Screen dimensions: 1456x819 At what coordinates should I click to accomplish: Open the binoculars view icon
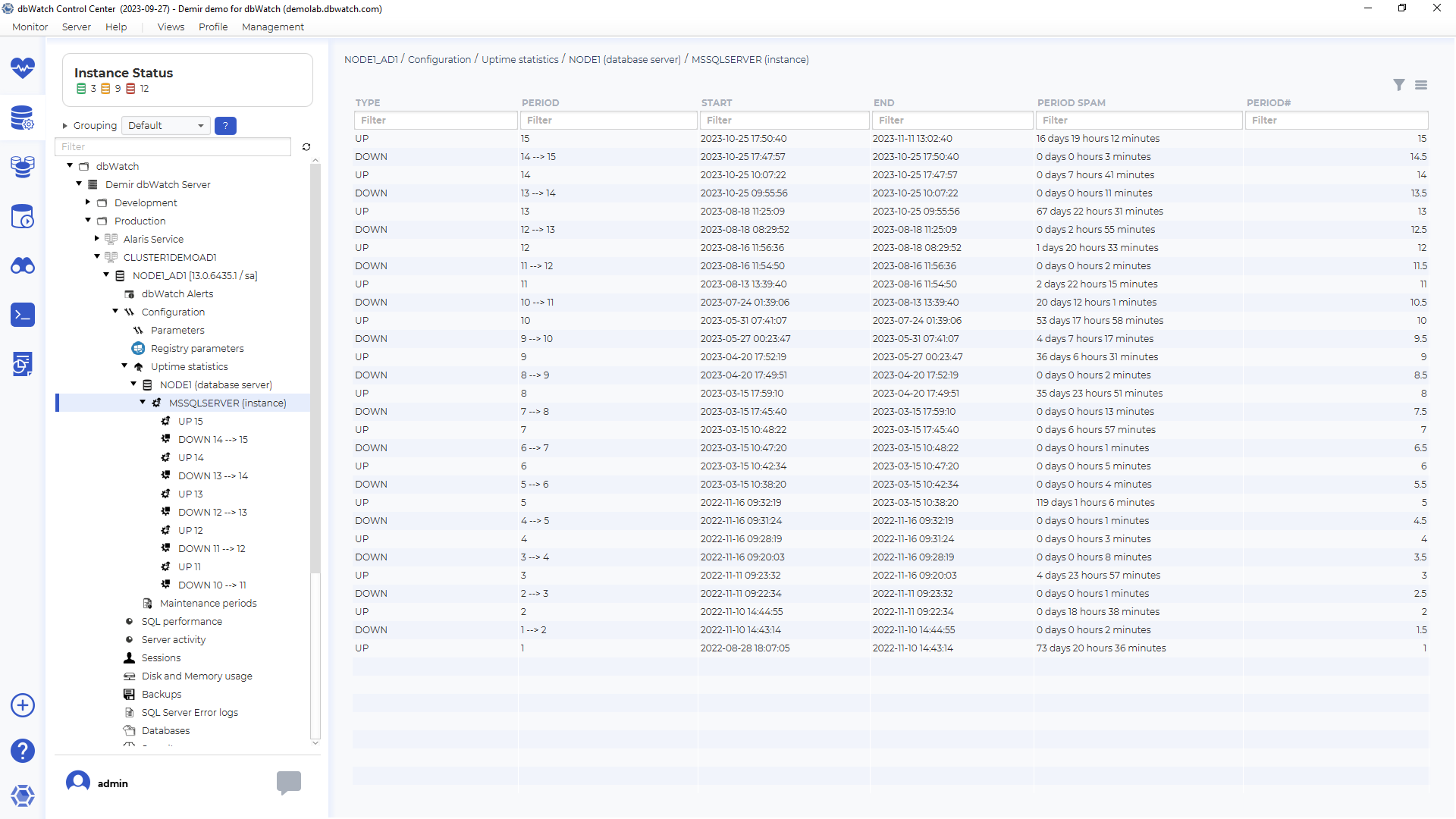point(23,266)
